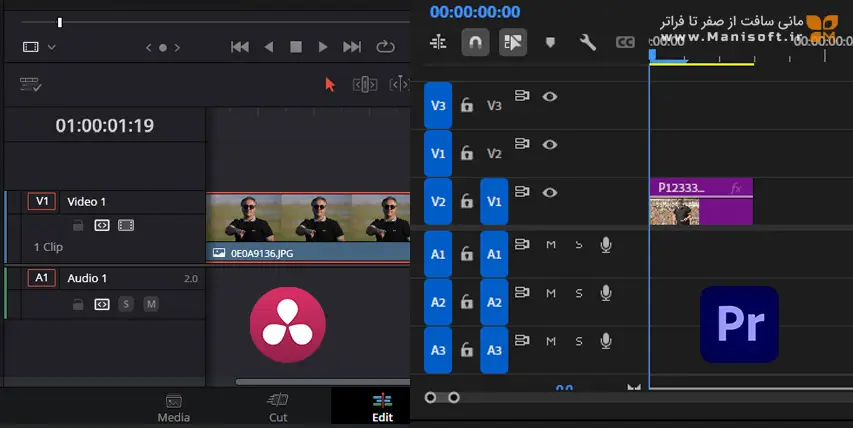Solo Premiere A1 track

[579, 245]
